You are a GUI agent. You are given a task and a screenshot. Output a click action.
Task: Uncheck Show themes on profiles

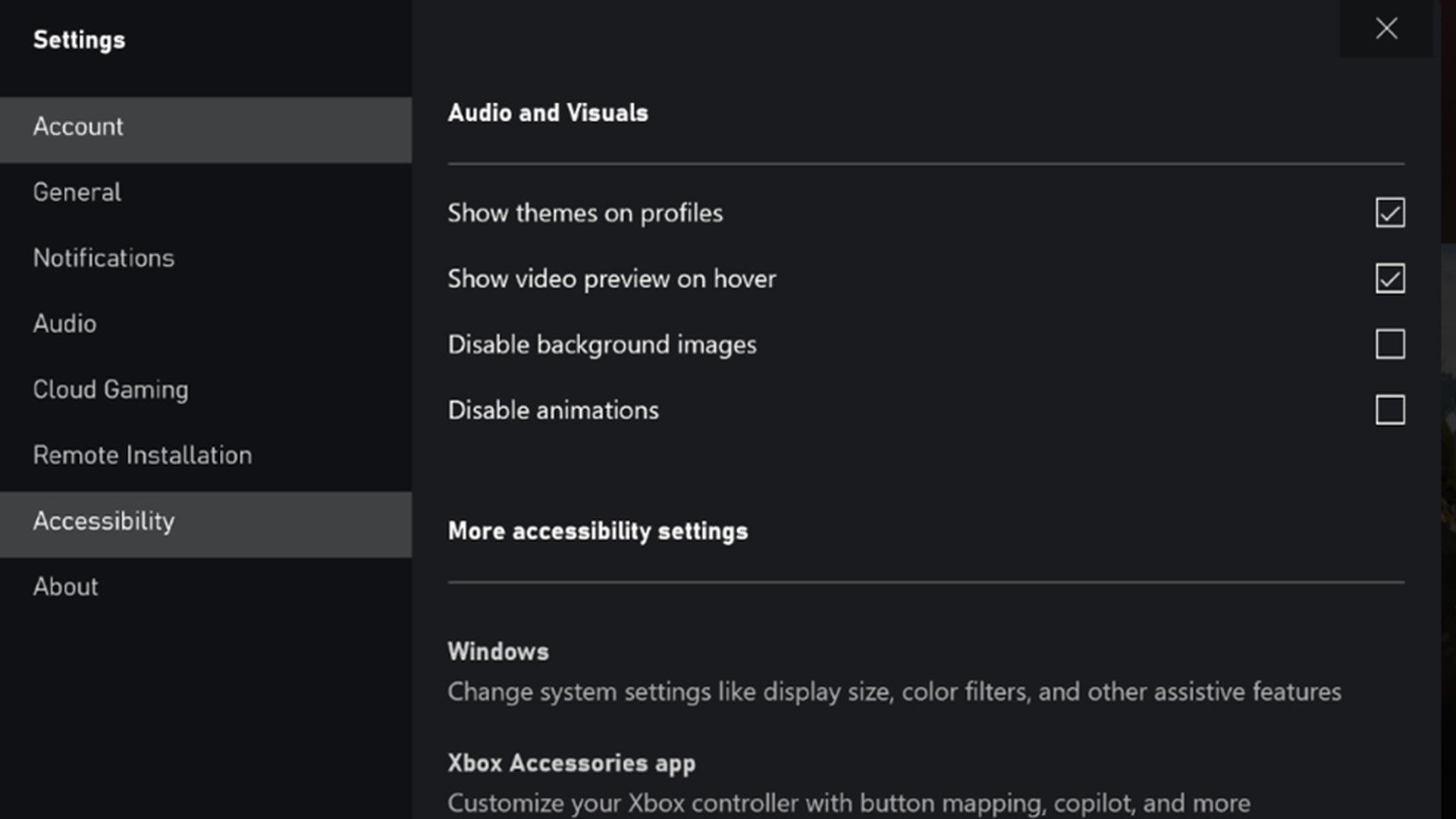pyautogui.click(x=1389, y=213)
